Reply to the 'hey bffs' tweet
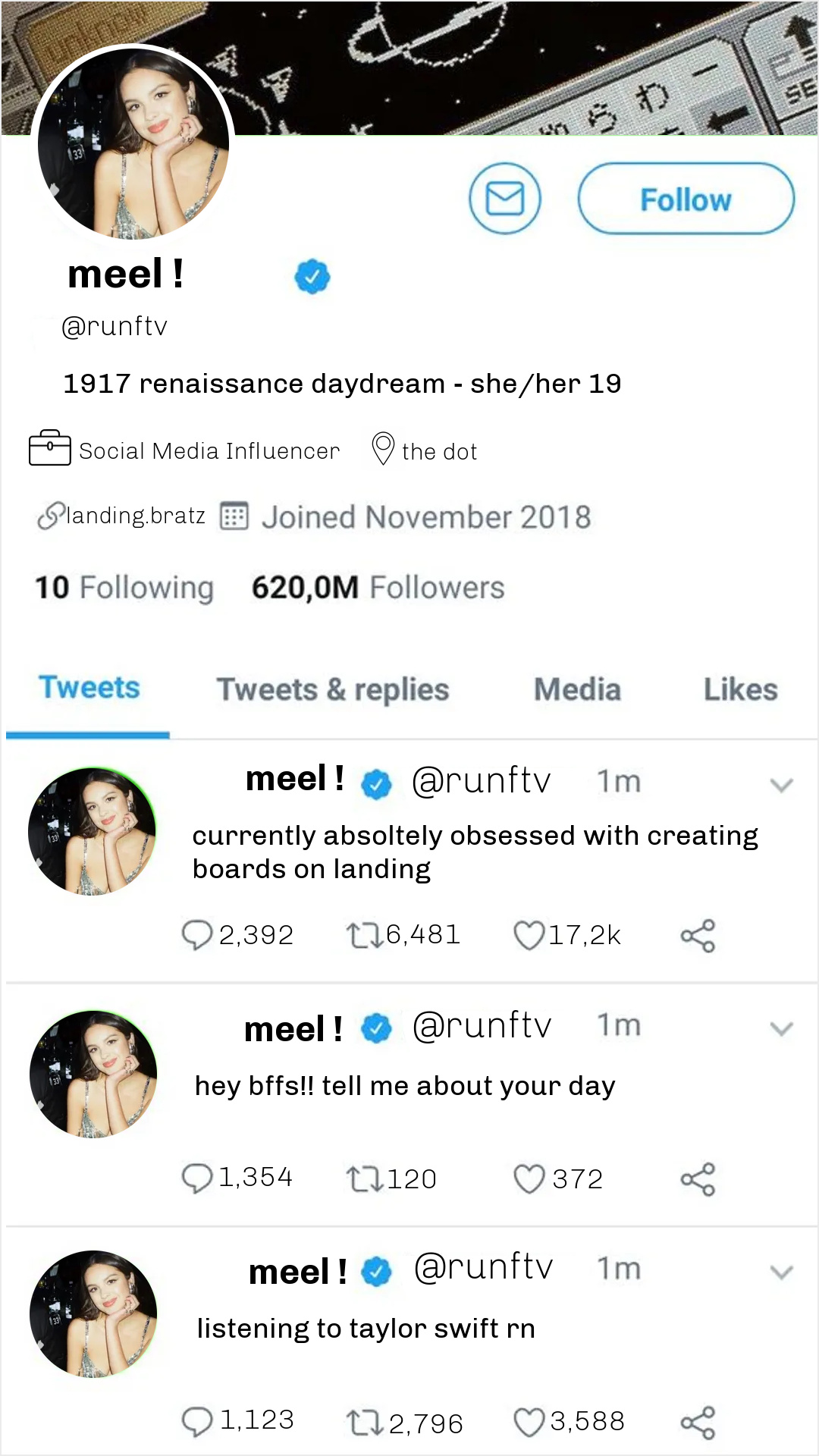Viewport: 819px width, 1456px height. pyautogui.click(x=197, y=1178)
